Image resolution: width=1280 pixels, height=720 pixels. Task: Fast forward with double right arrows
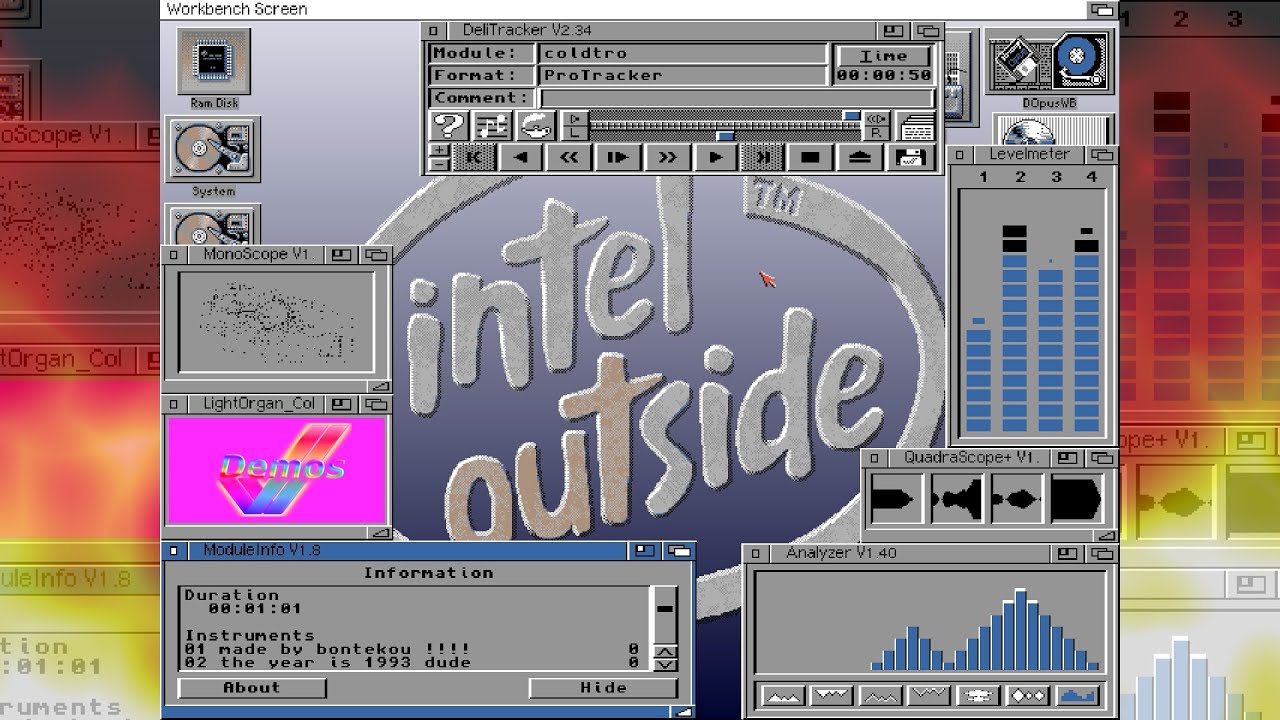666,157
